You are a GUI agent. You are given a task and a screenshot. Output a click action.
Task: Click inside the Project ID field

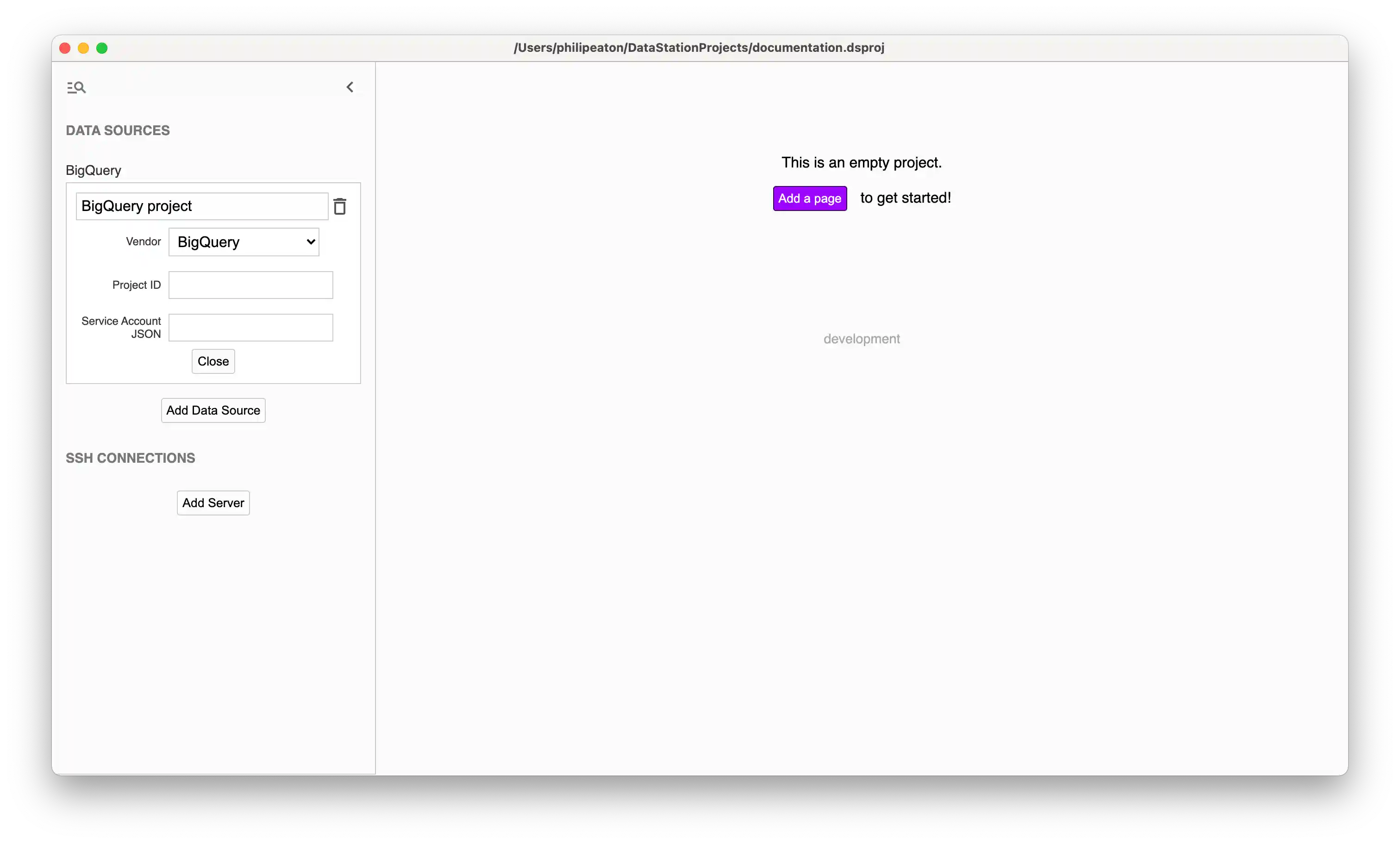coord(250,285)
